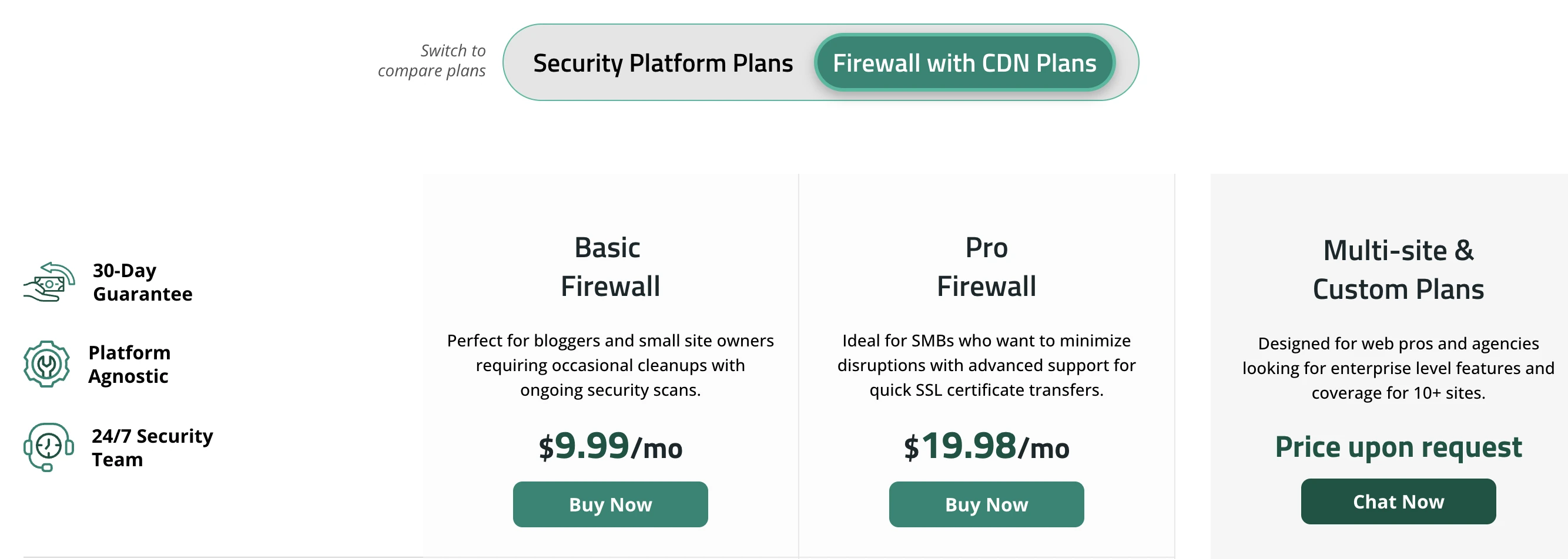Click the Pro Firewall plan heading
Image resolution: width=1568 pixels, height=559 pixels.
(986, 267)
